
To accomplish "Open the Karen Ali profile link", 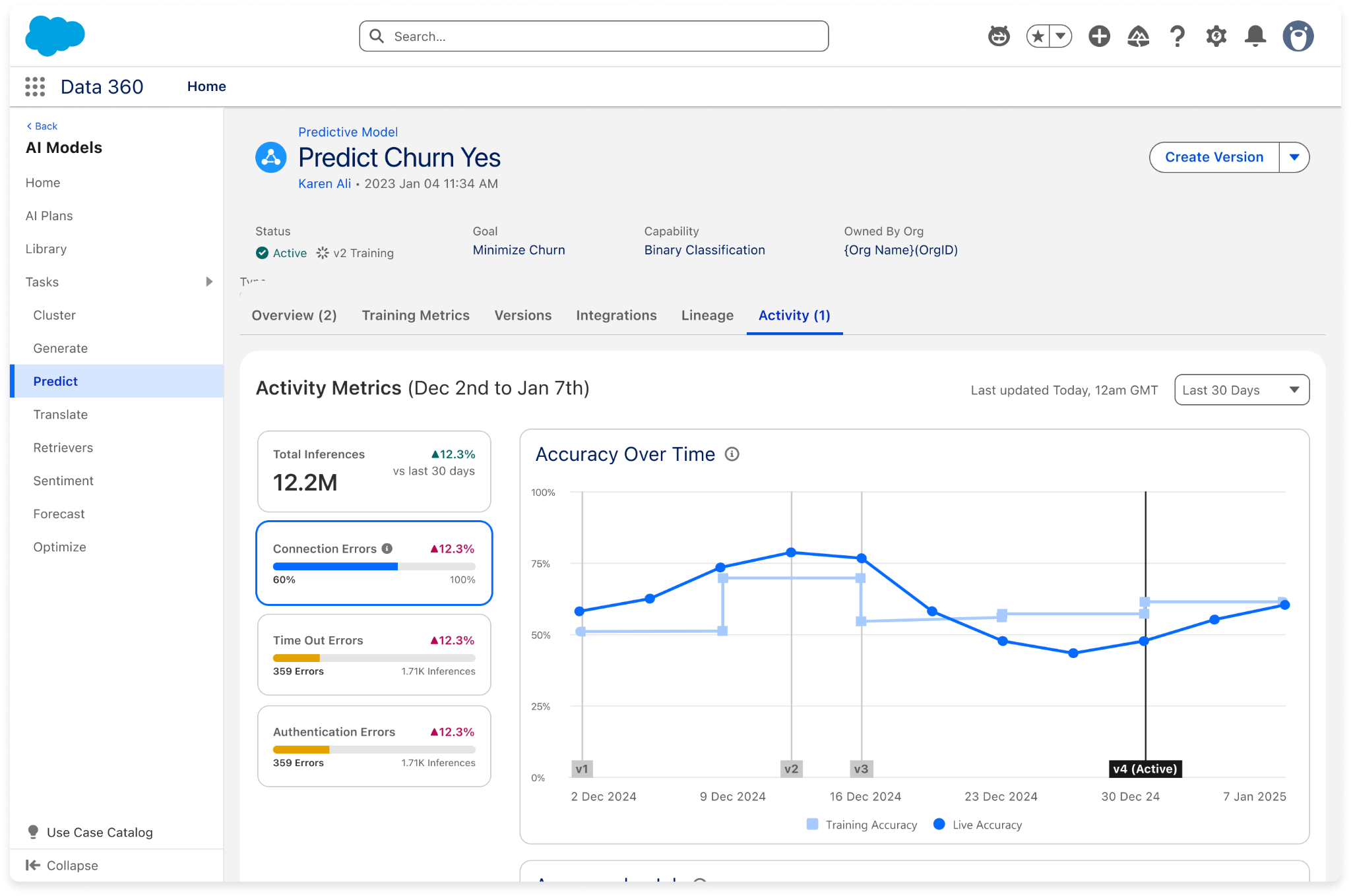I will 325,183.
